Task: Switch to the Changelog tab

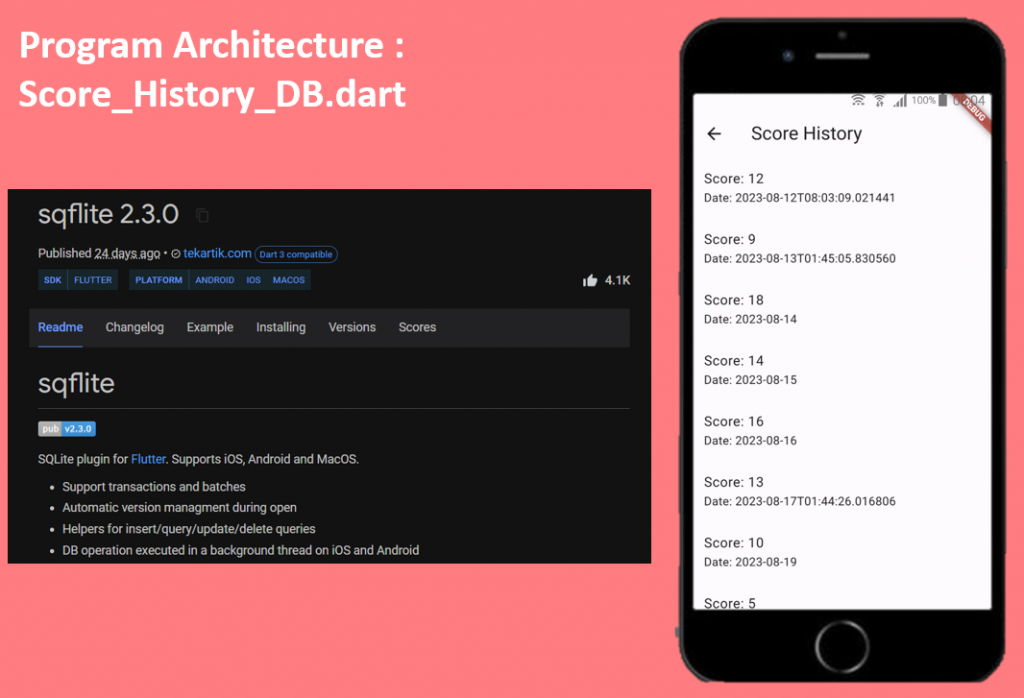Action: 135,327
